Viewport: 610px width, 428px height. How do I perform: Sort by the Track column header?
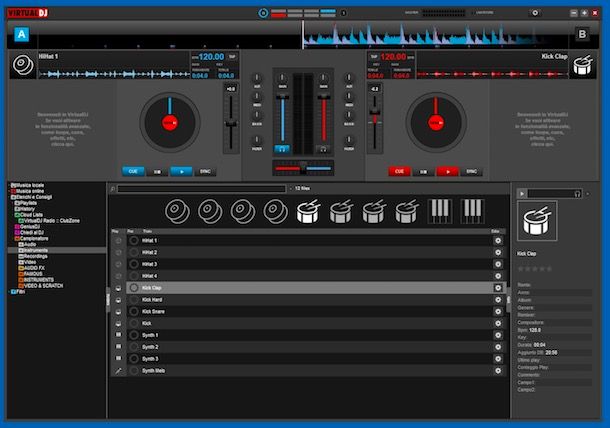pyautogui.click(x=147, y=231)
